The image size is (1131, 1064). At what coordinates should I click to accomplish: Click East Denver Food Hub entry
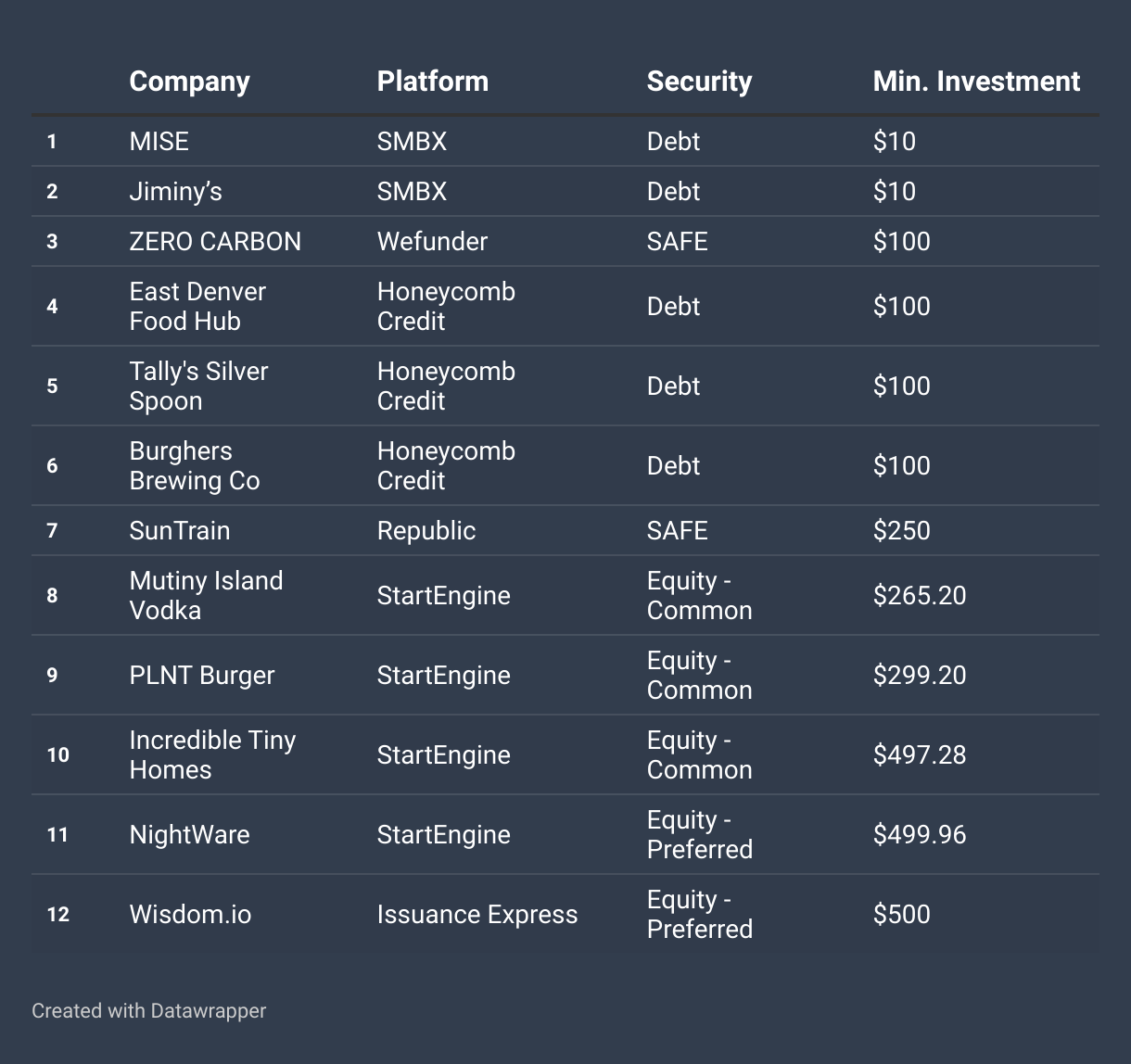tap(197, 307)
